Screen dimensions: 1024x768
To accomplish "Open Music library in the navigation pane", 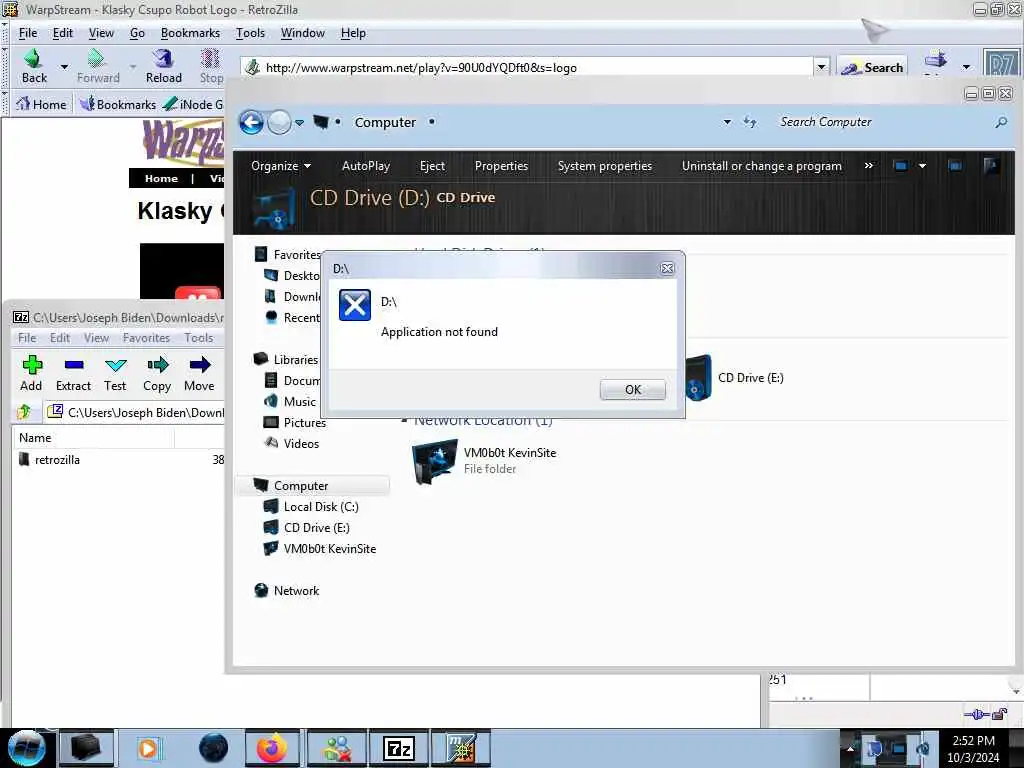I will click(300, 402).
